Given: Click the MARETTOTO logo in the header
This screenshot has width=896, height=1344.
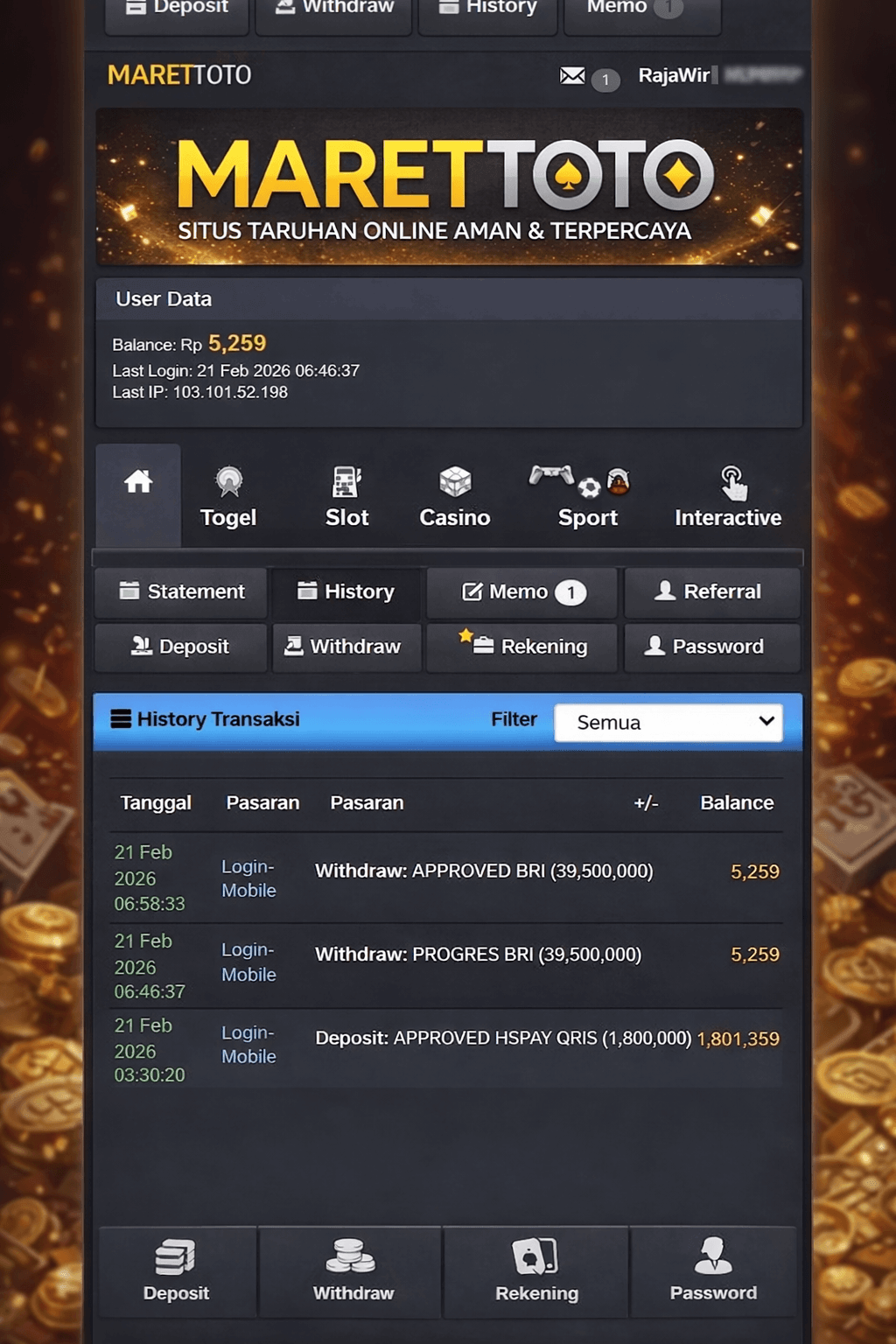Looking at the screenshot, I should point(179,75).
